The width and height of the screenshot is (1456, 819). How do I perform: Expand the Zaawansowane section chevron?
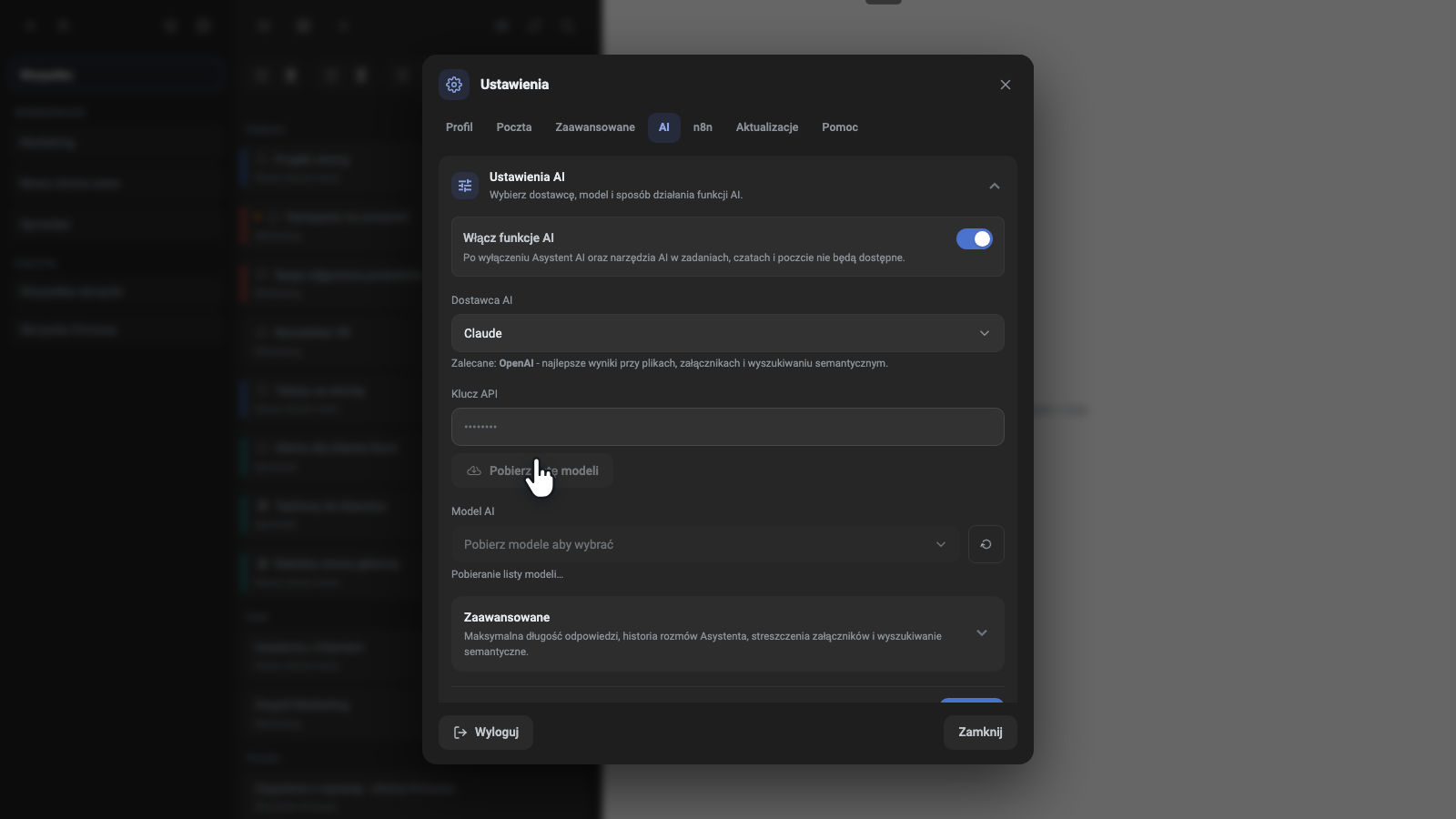point(982,633)
